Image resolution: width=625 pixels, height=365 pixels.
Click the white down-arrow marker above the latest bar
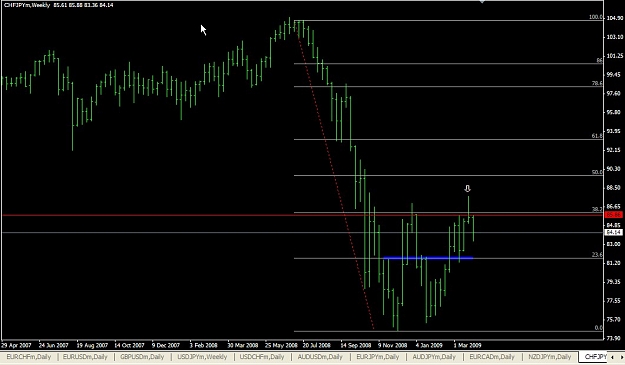[x=468, y=188]
